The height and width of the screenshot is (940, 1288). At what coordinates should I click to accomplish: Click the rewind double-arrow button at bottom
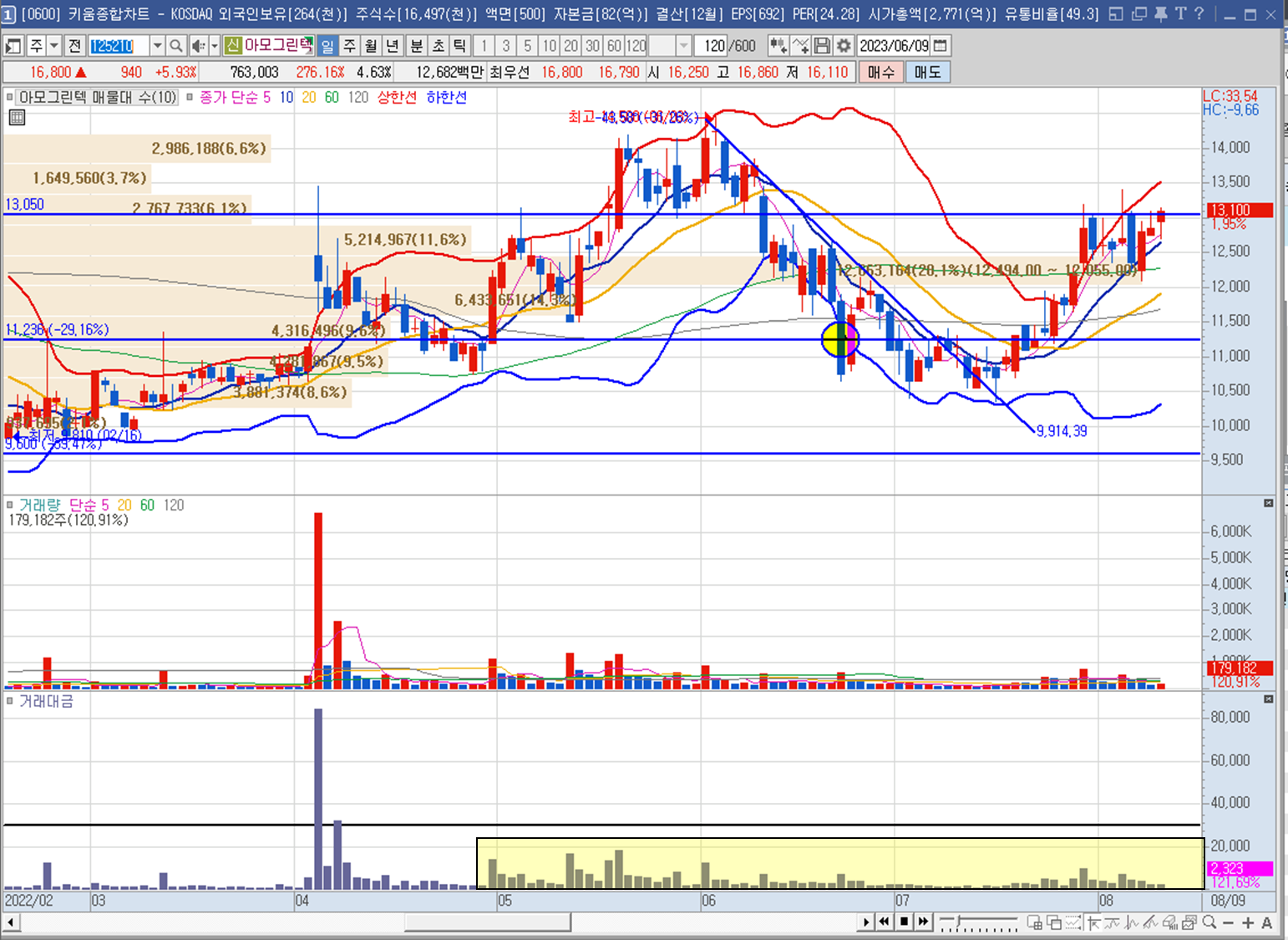tap(885, 922)
